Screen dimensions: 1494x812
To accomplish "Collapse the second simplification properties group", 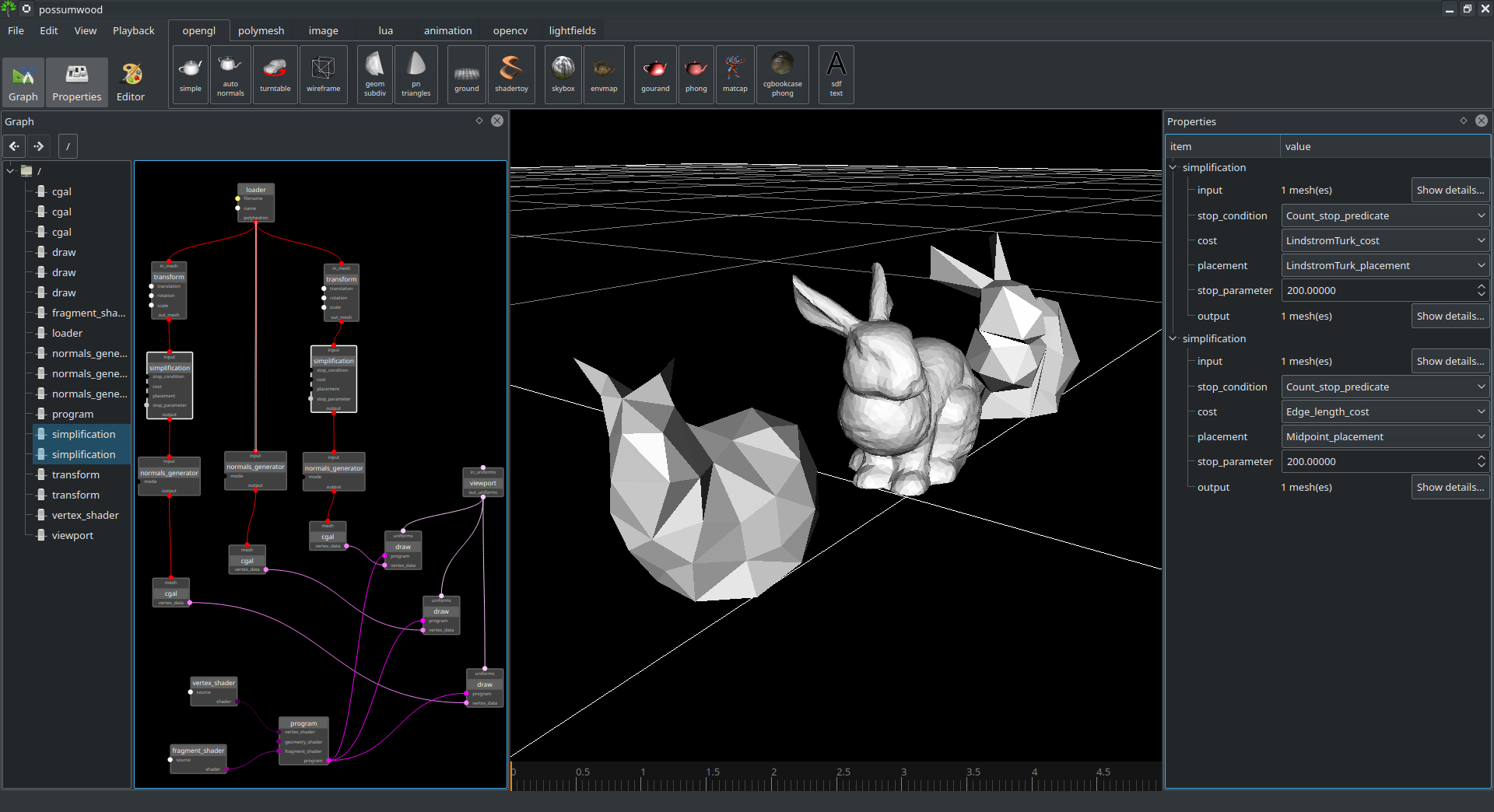I will (1173, 338).
